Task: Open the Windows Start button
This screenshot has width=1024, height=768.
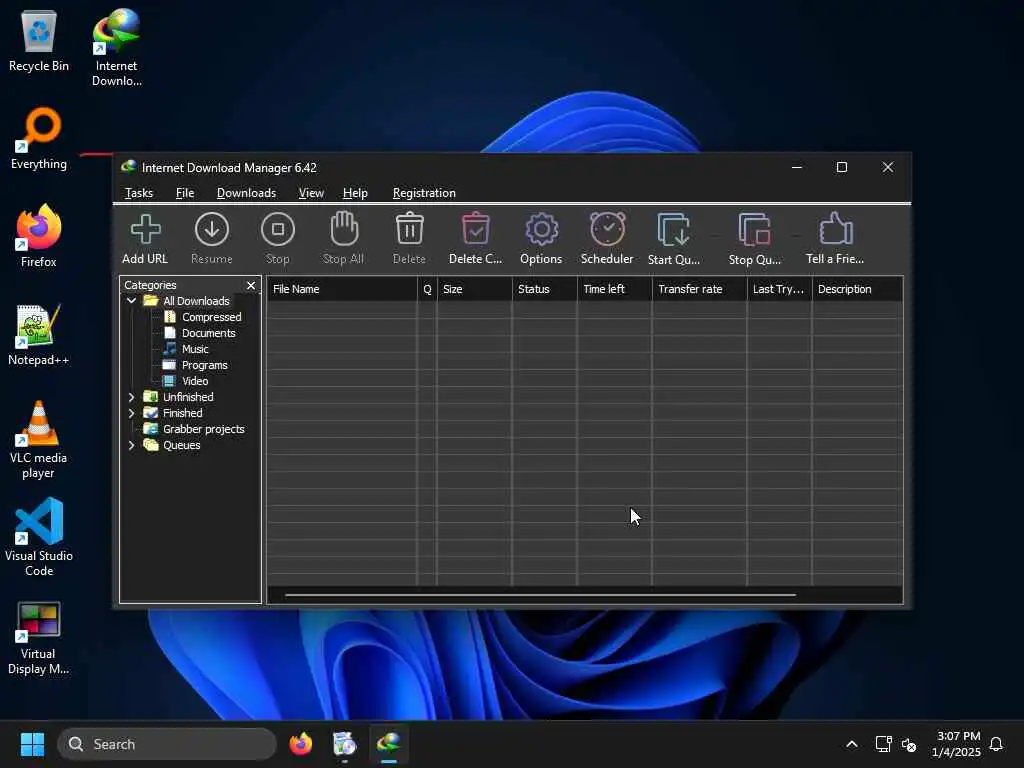Action: pyautogui.click(x=32, y=744)
